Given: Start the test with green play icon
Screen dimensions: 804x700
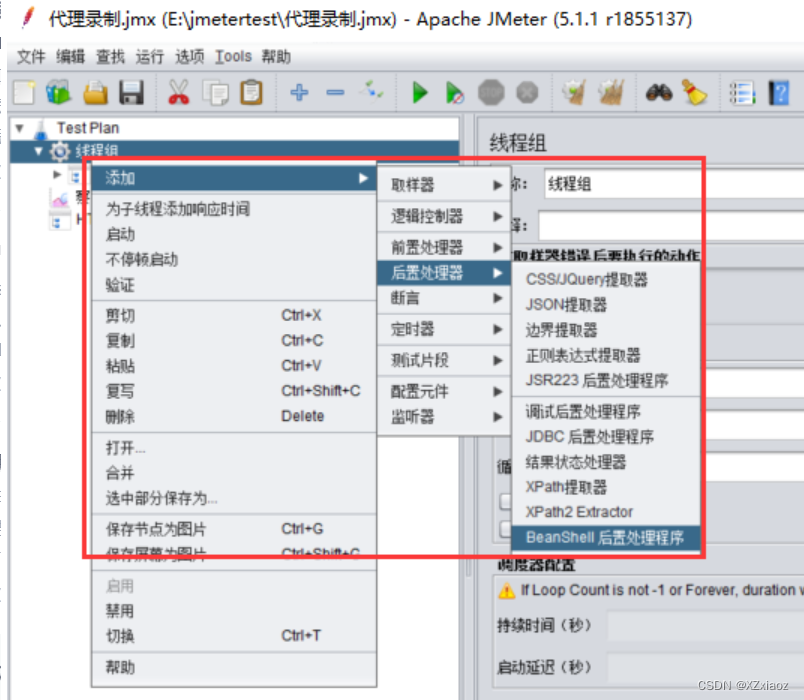Looking at the screenshot, I should click(420, 93).
